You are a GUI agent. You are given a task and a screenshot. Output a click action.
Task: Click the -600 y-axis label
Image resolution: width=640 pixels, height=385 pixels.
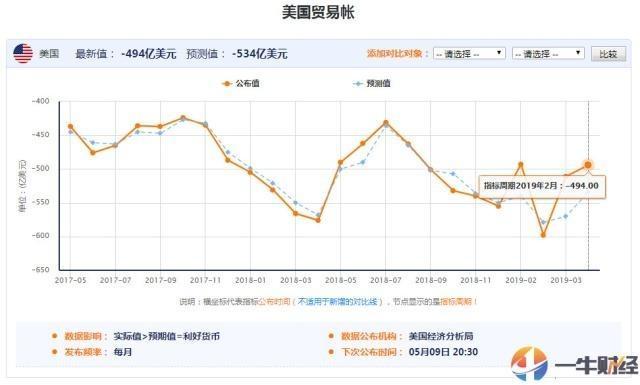(40, 236)
